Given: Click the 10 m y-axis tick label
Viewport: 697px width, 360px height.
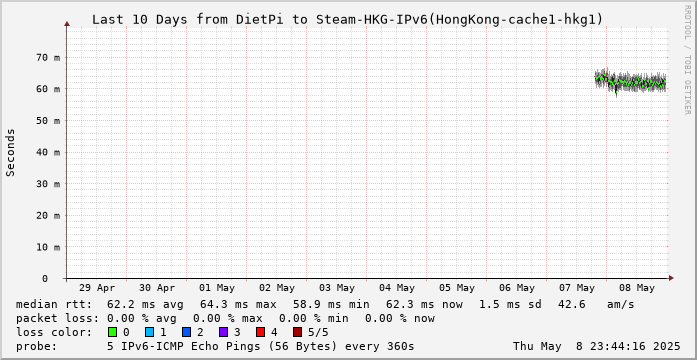Looking at the screenshot, I should [x=48, y=247].
